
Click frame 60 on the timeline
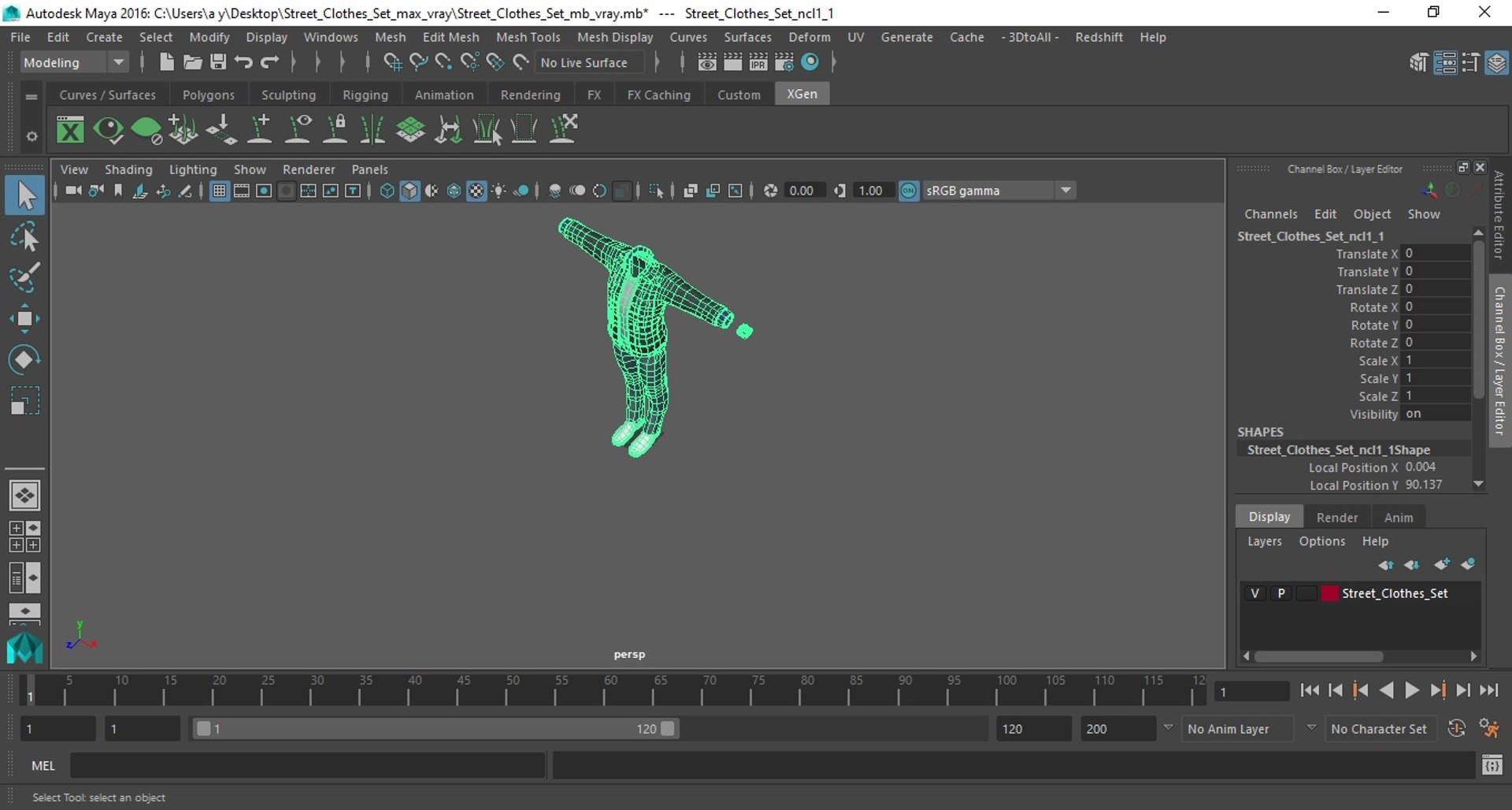[605, 690]
